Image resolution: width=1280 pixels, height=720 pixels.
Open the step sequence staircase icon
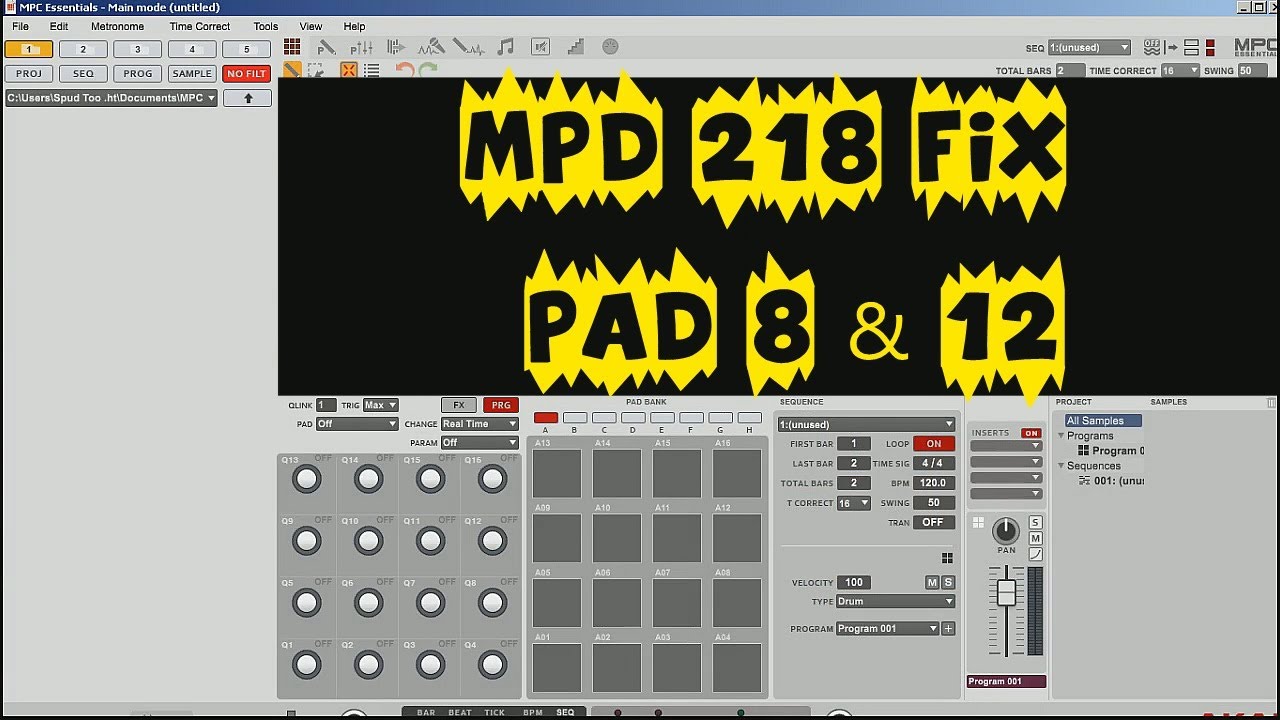[575, 47]
